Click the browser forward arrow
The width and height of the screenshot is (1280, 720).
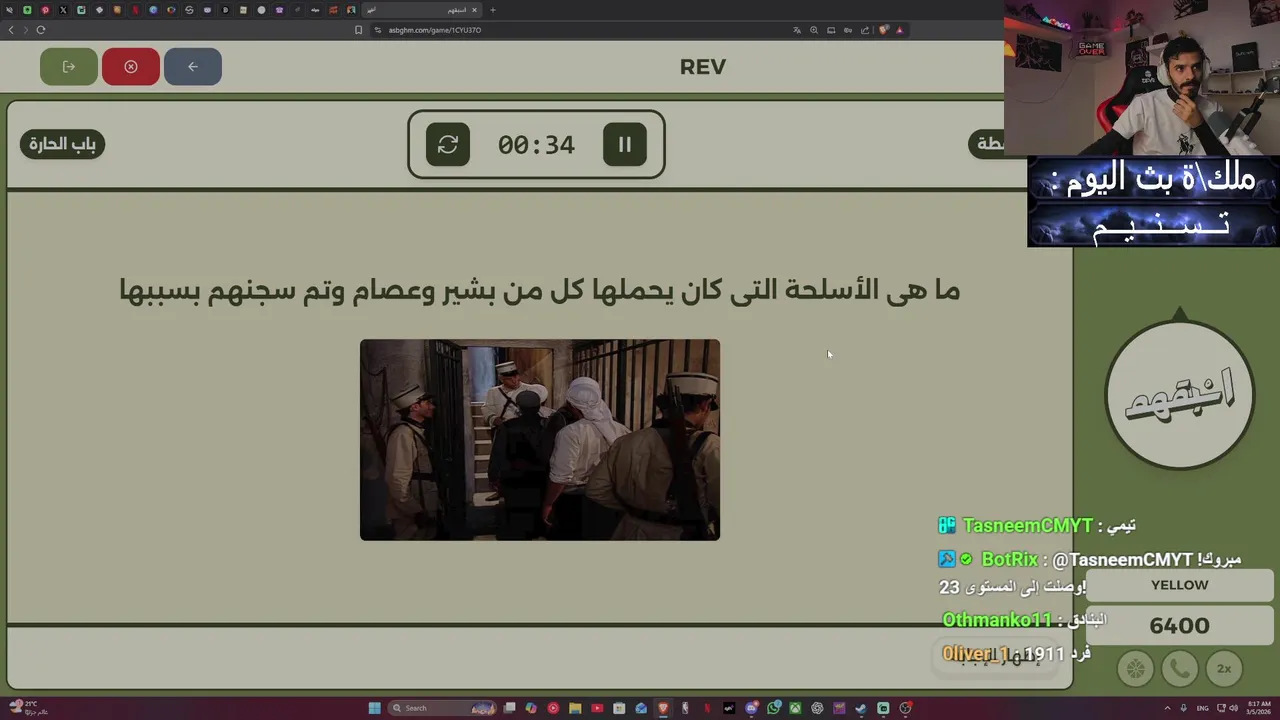[26, 30]
